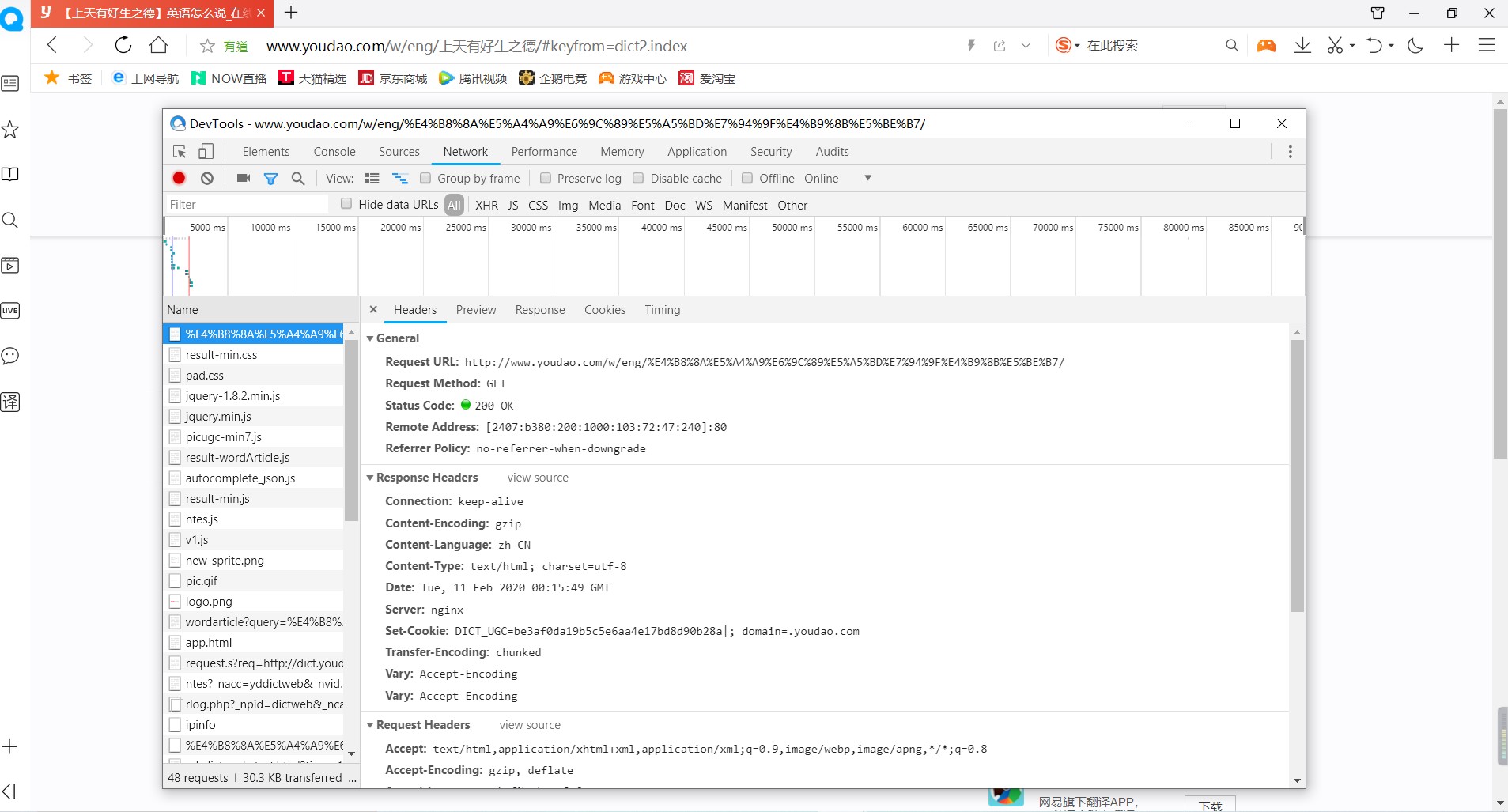Go back to previous page

click(x=52, y=45)
